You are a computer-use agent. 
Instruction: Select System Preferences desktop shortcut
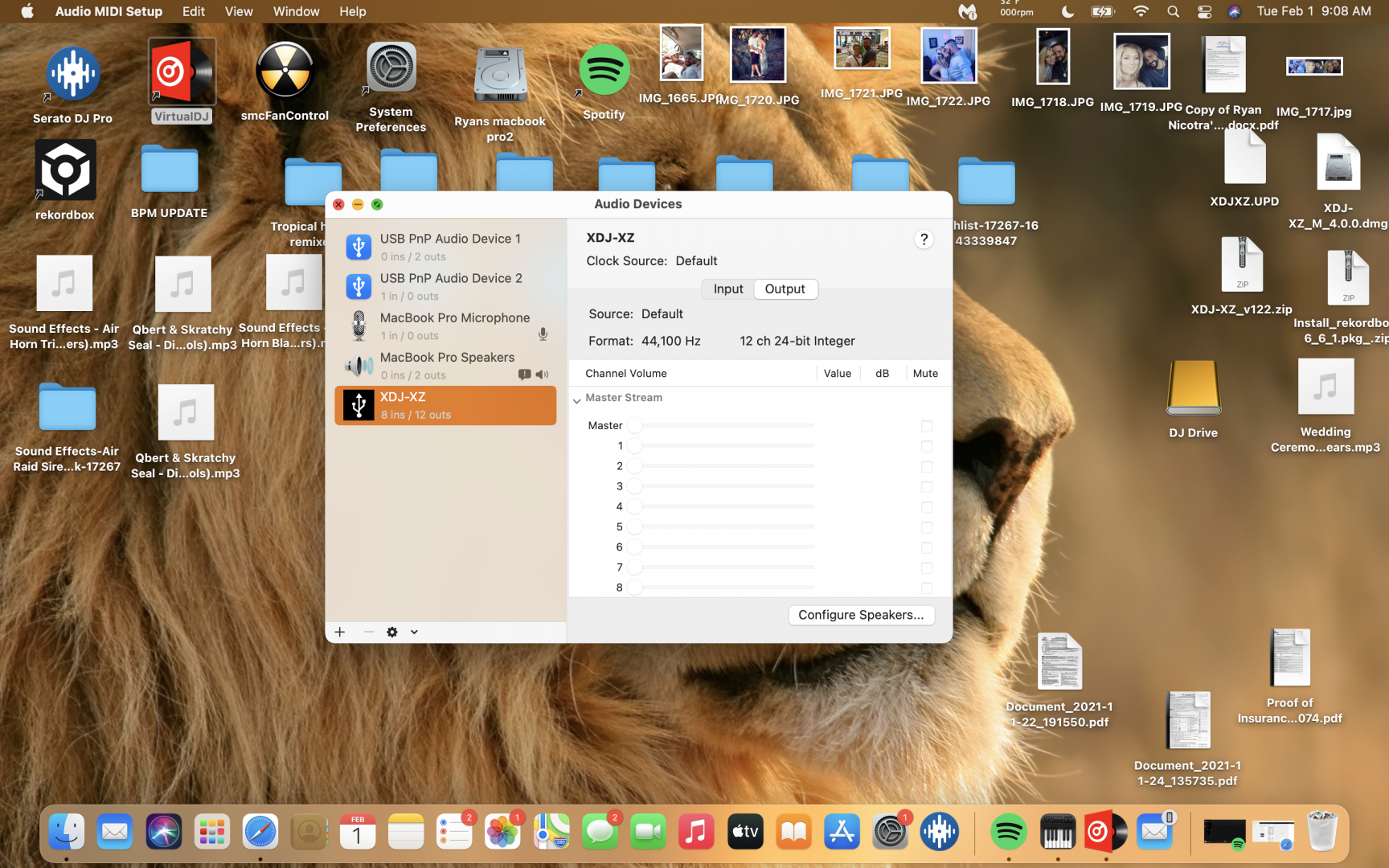391,87
